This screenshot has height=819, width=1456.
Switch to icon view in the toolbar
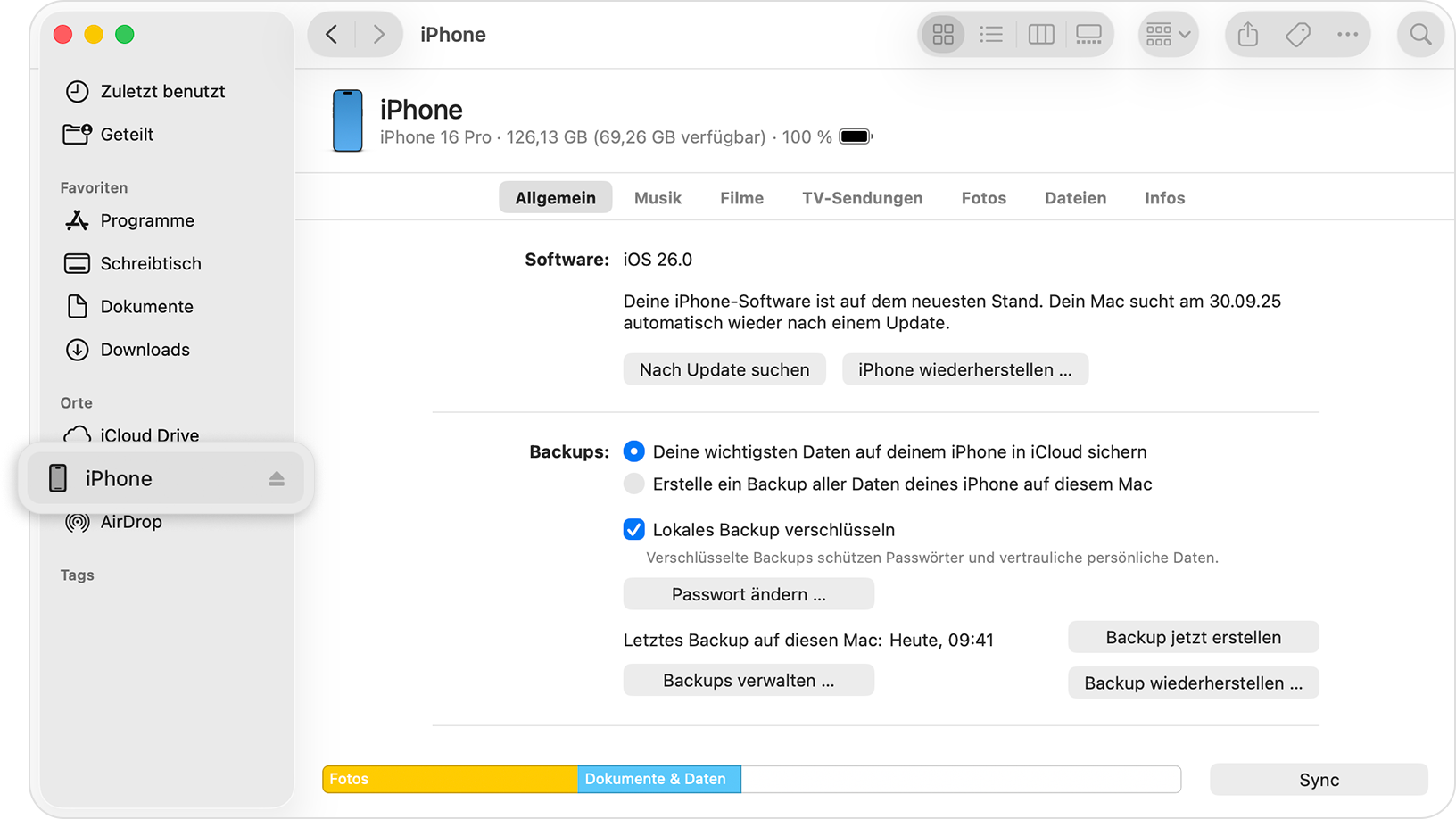point(942,34)
